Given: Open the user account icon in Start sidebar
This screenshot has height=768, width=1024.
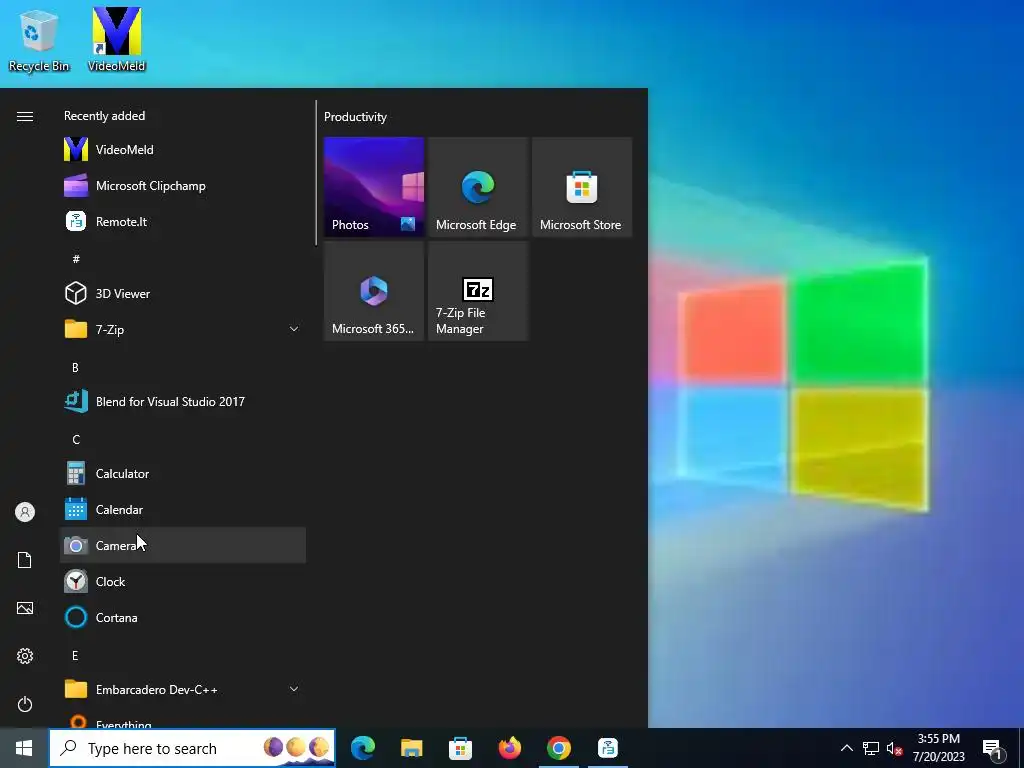Looking at the screenshot, I should (25, 512).
